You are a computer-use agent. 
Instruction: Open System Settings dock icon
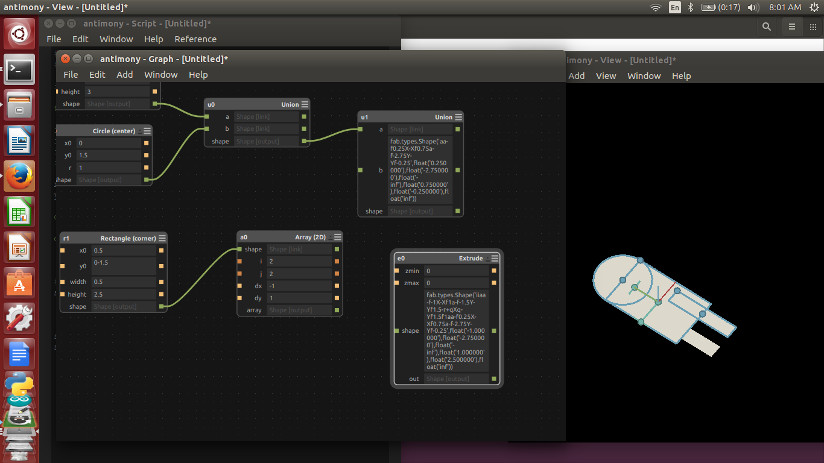point(19,318)
